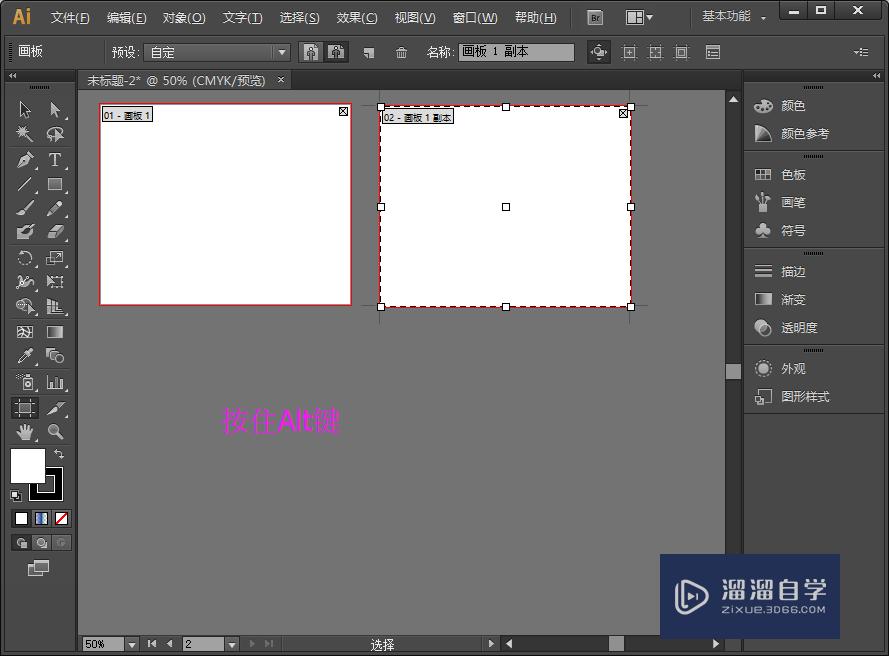
Task: Set portrait artboard orientation
Action: click(x=311, y=52)
